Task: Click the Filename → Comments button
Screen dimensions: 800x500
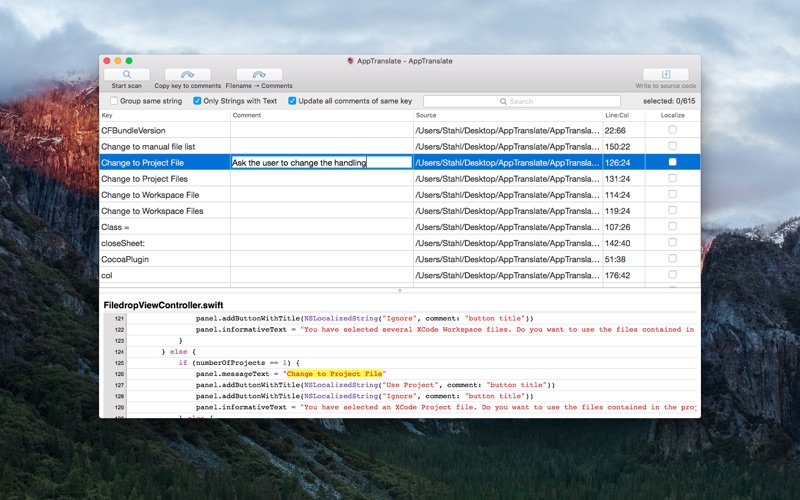Action: 259,74
